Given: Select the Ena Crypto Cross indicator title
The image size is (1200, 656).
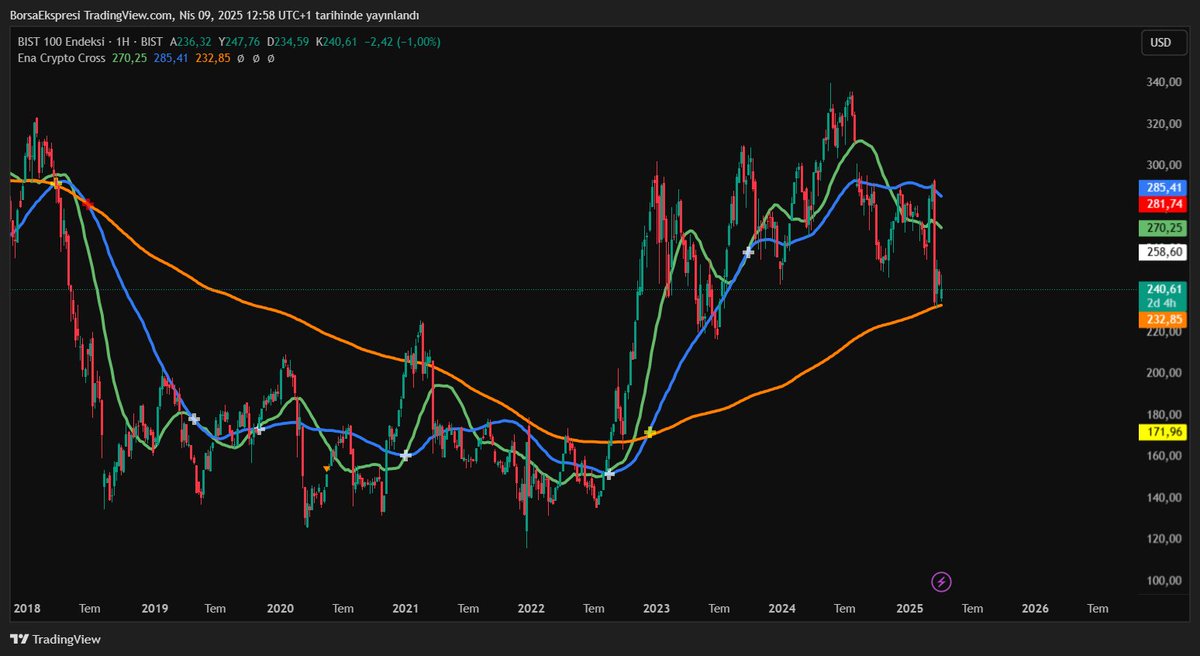Looking at the screenshot, I should 62,58.
